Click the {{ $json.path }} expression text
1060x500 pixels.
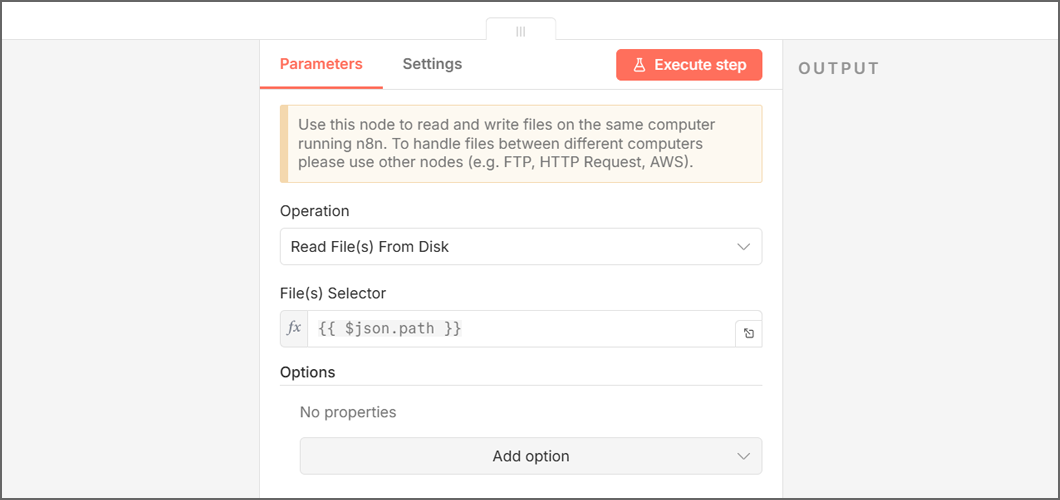point(390,328)
